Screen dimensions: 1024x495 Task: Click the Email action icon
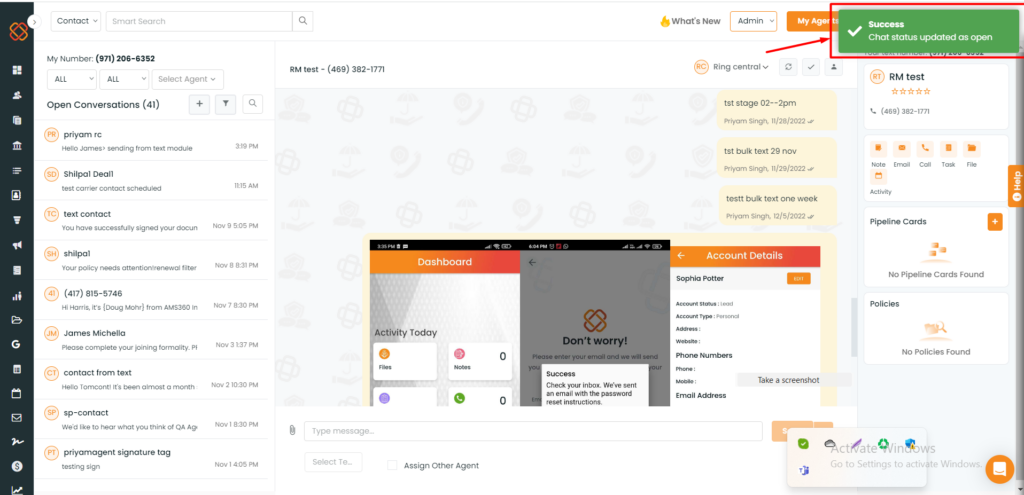click(x=902, y=148)
